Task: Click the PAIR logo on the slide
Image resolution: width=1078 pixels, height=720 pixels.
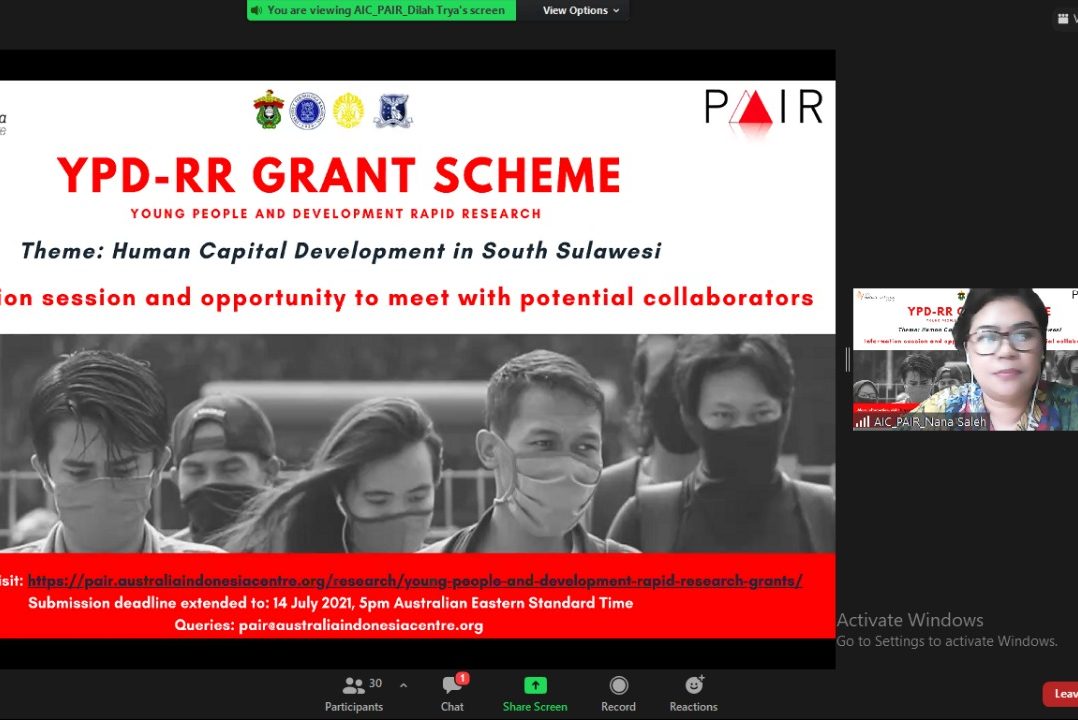Action: (764, 106)
